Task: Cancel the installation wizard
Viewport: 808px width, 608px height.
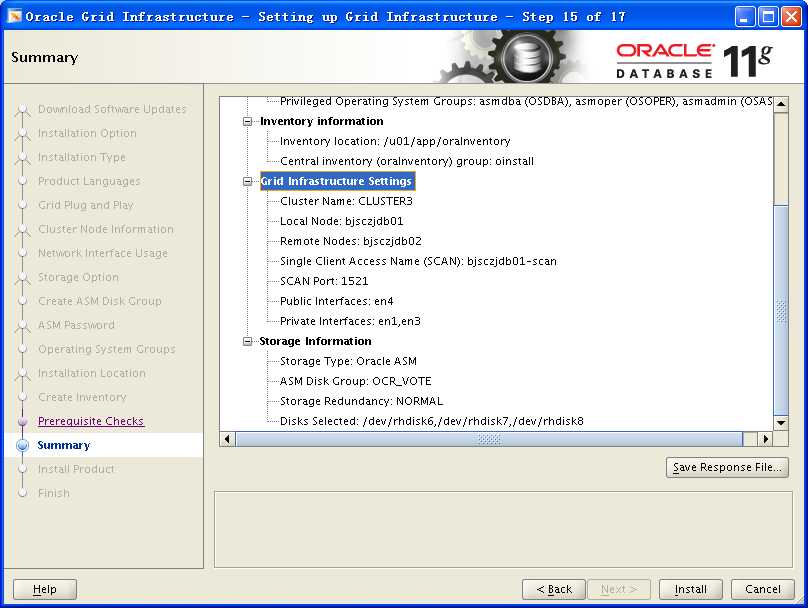Action: coord(763,589)
